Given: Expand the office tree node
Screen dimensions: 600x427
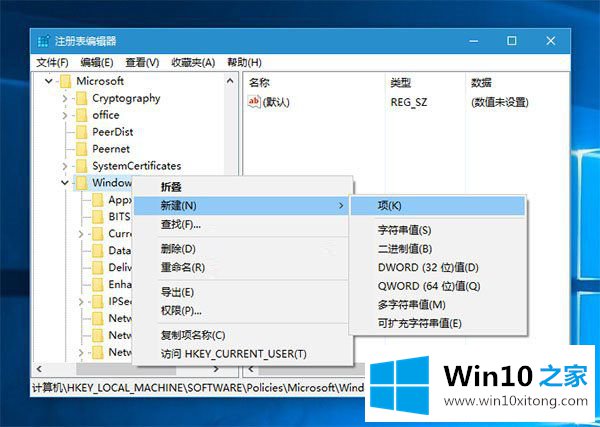Looking at the screenshot, I should [x=65, y=115].
